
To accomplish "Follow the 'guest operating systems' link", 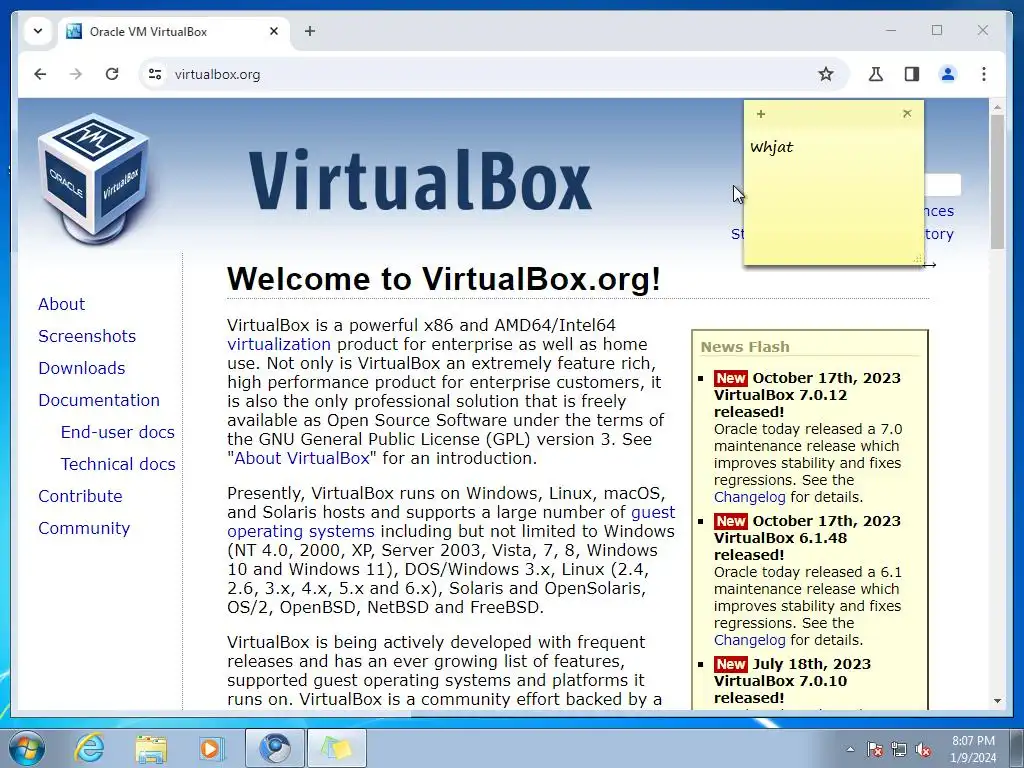I will 451,522.
